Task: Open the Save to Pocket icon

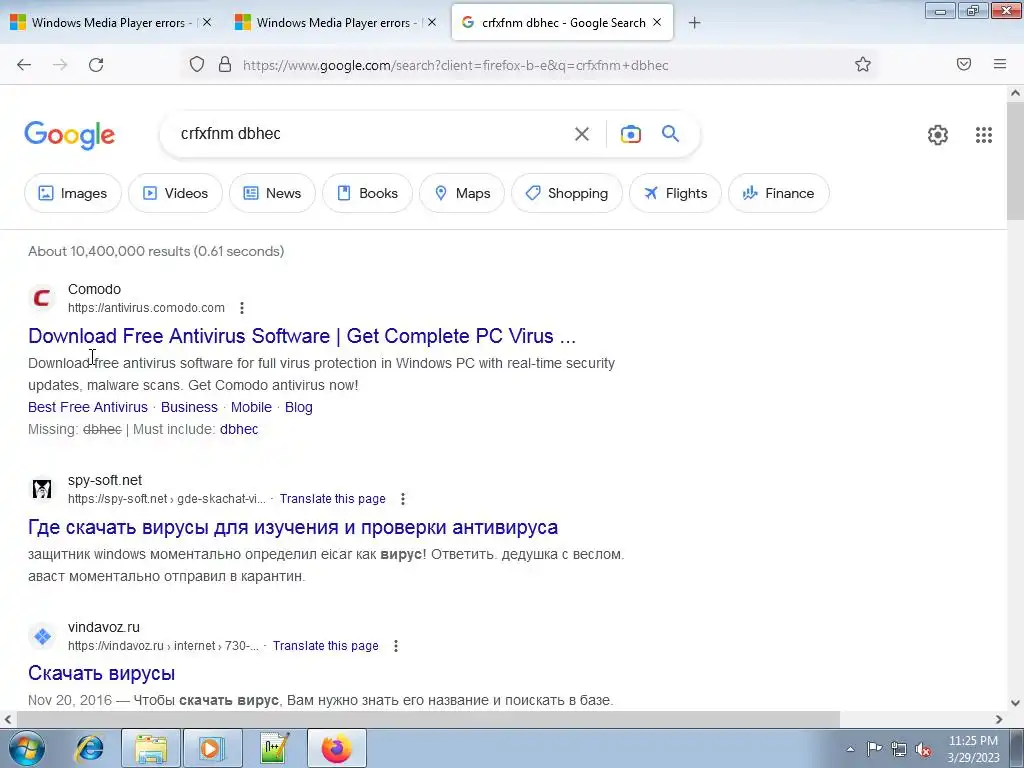Action: click(964, 64)
